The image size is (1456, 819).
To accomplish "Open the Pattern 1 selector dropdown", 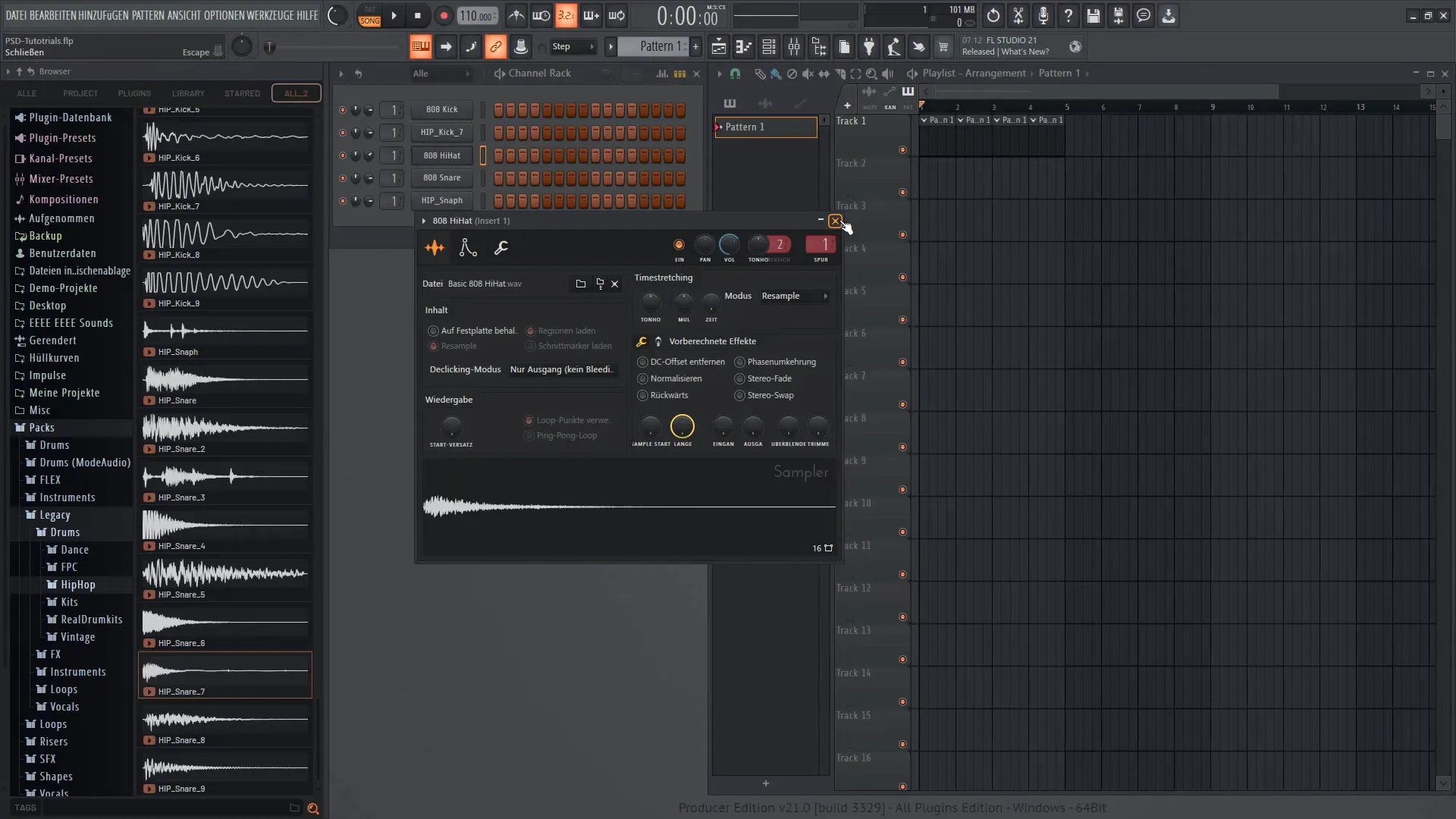I will pyautogui.click(x=653, y=47).
